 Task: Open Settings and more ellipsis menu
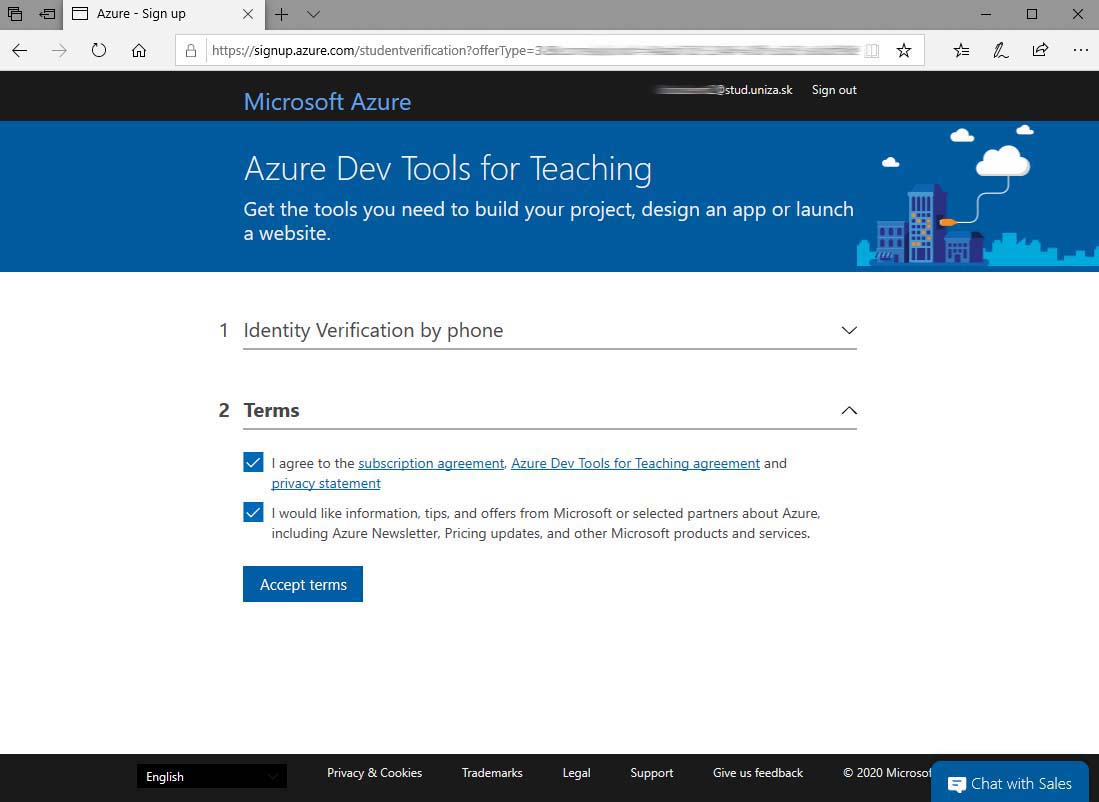pyautogui.click(x=1080, y=50)
